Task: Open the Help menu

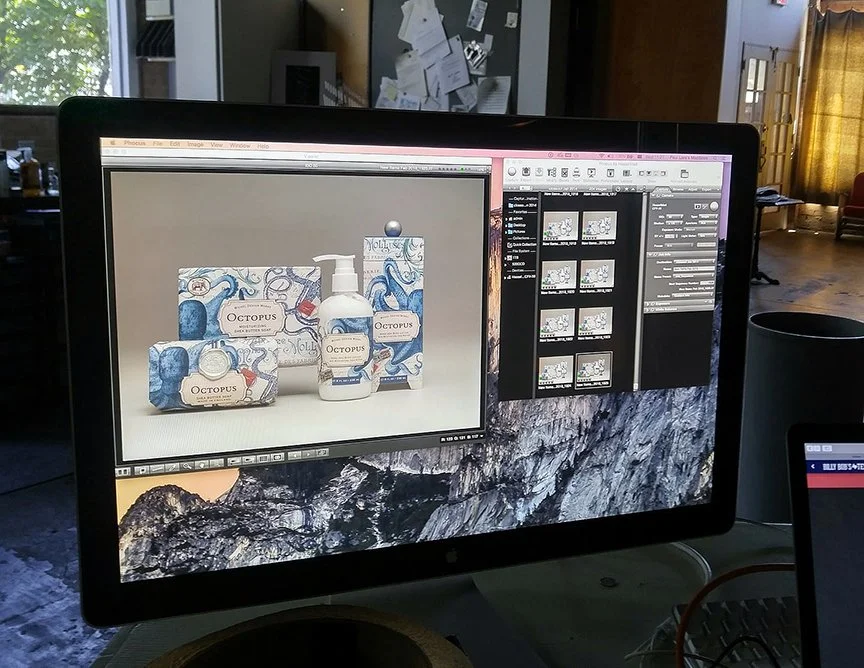Action: click(263, 146)
